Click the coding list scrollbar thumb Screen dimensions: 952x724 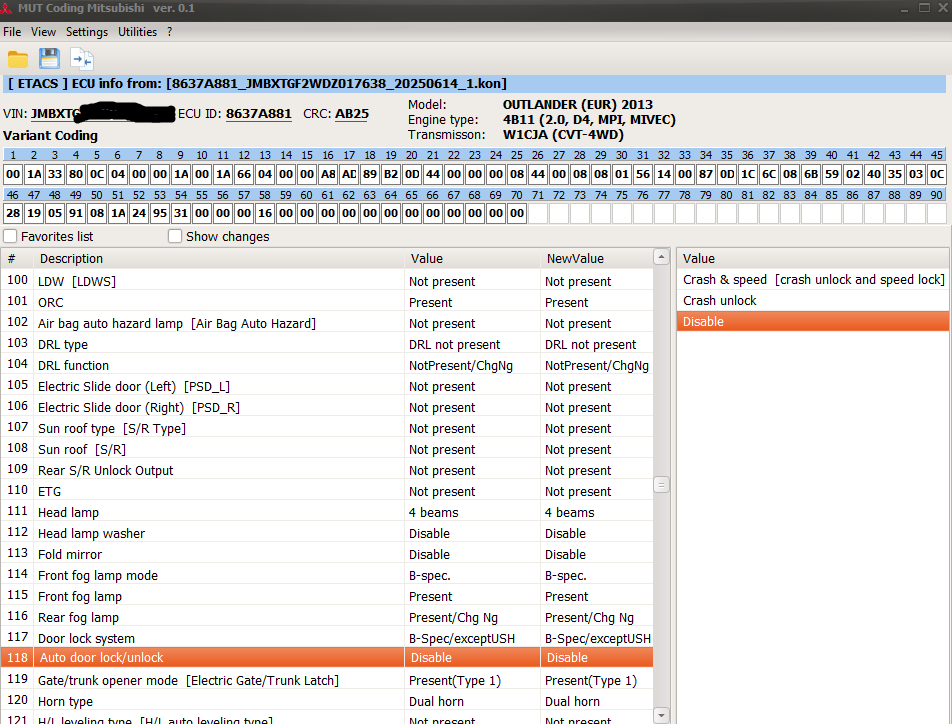[661, 485]
